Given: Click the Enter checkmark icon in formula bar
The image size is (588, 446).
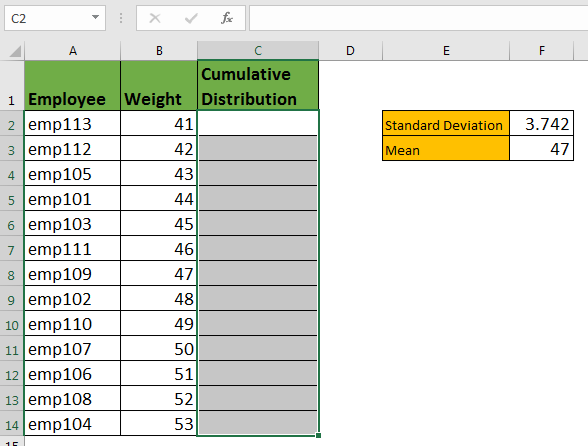Looking at the screenshot, I should click(x=191, y=18).
